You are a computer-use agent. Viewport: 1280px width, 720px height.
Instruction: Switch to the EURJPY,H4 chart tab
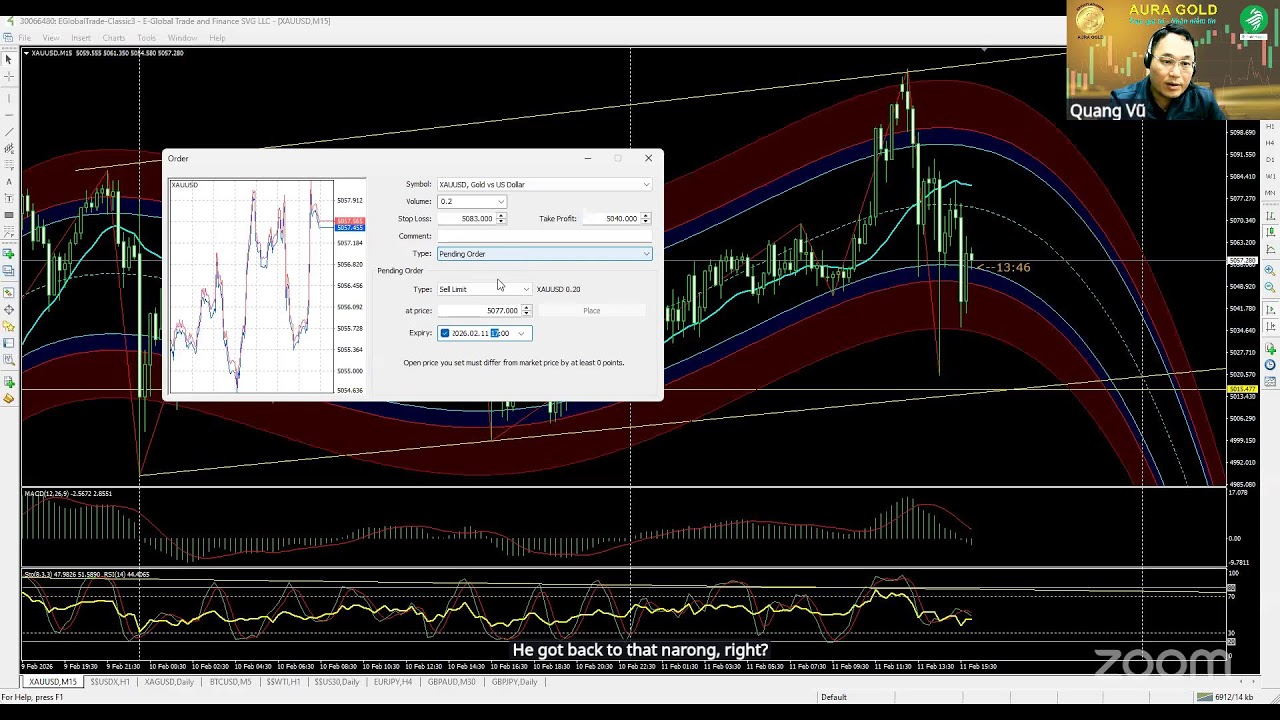393,682
